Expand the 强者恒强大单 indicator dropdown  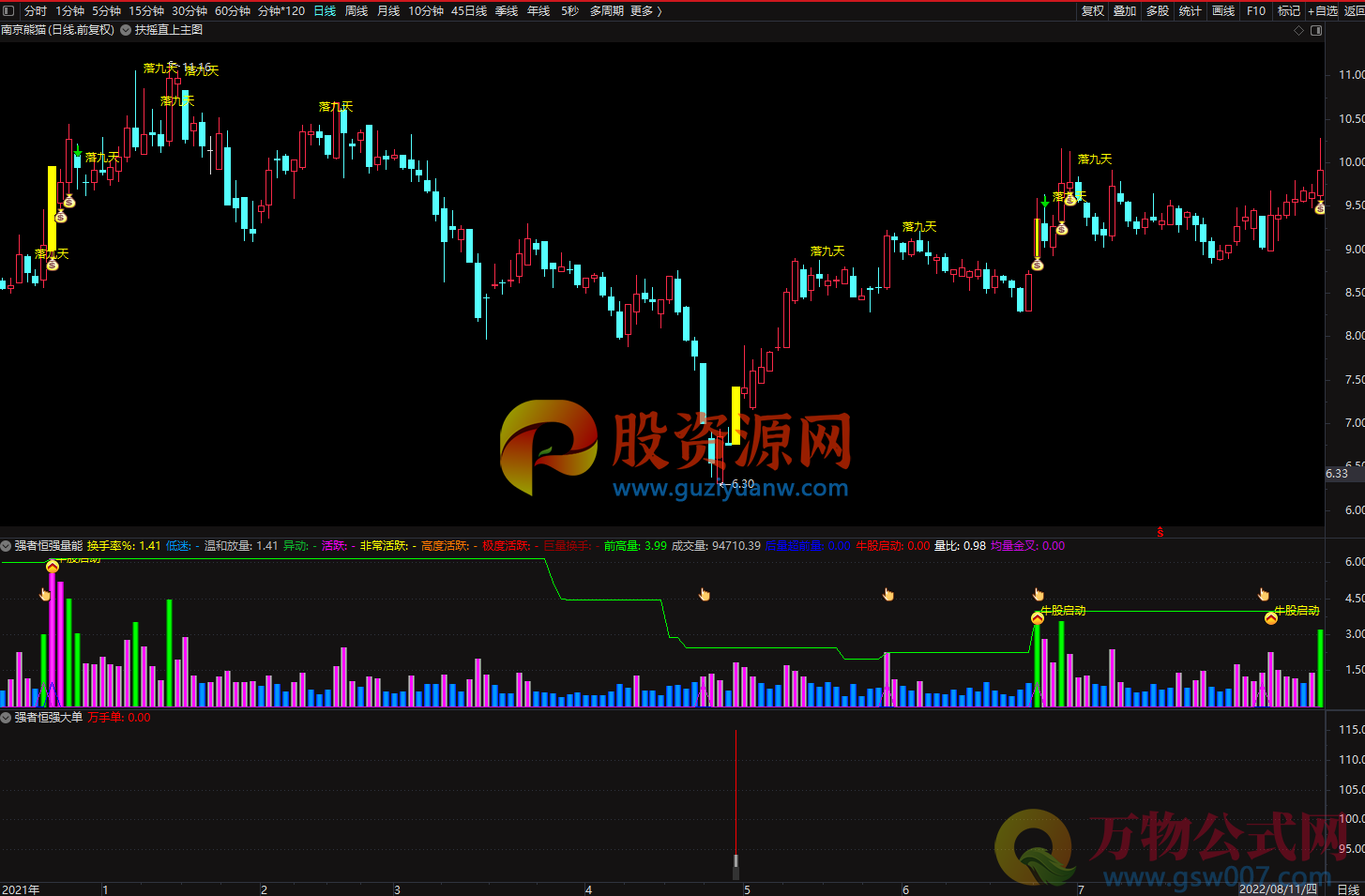pyautogui.click(x=6, y=717)
